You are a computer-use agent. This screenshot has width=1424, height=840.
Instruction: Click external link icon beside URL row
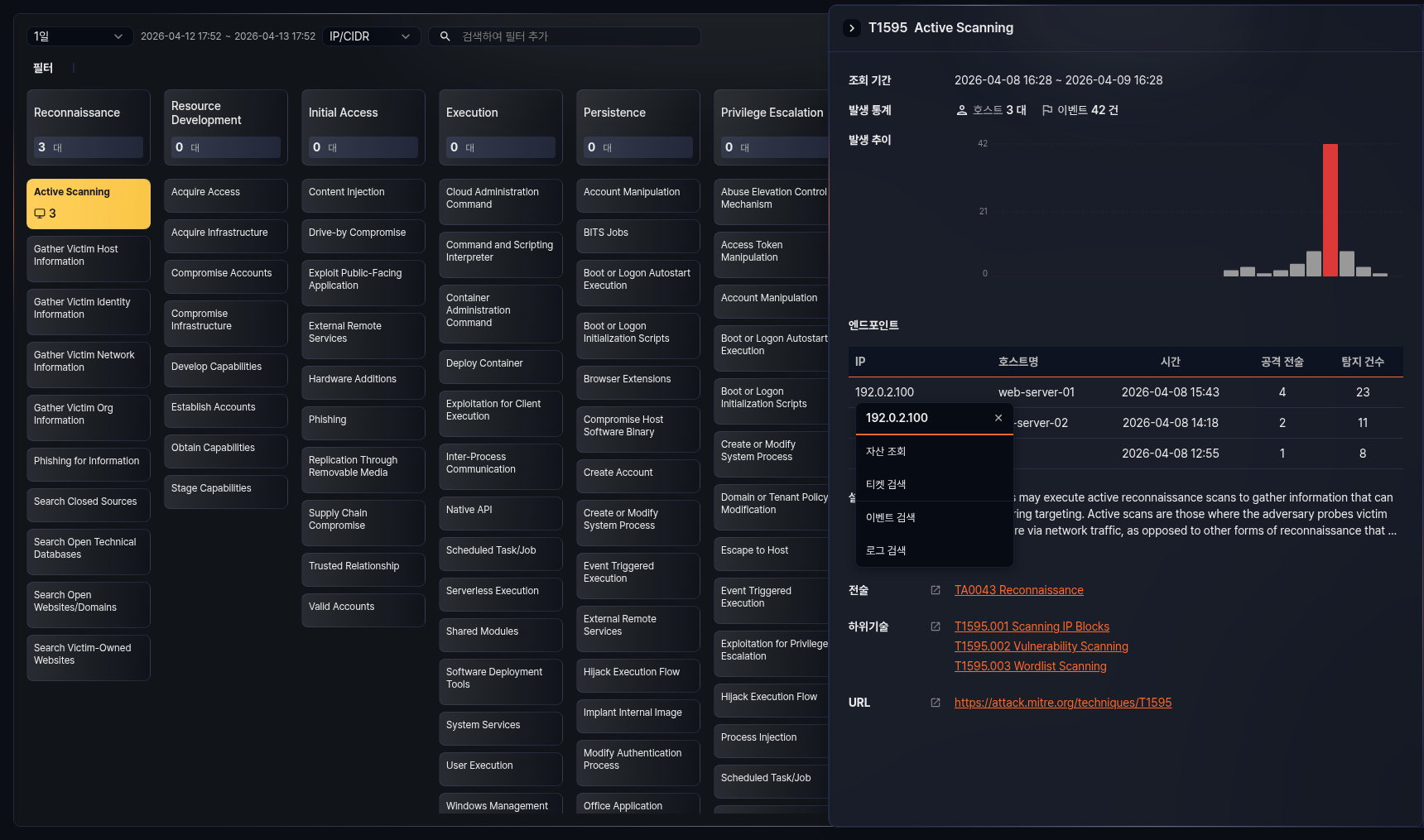point(936,703)
